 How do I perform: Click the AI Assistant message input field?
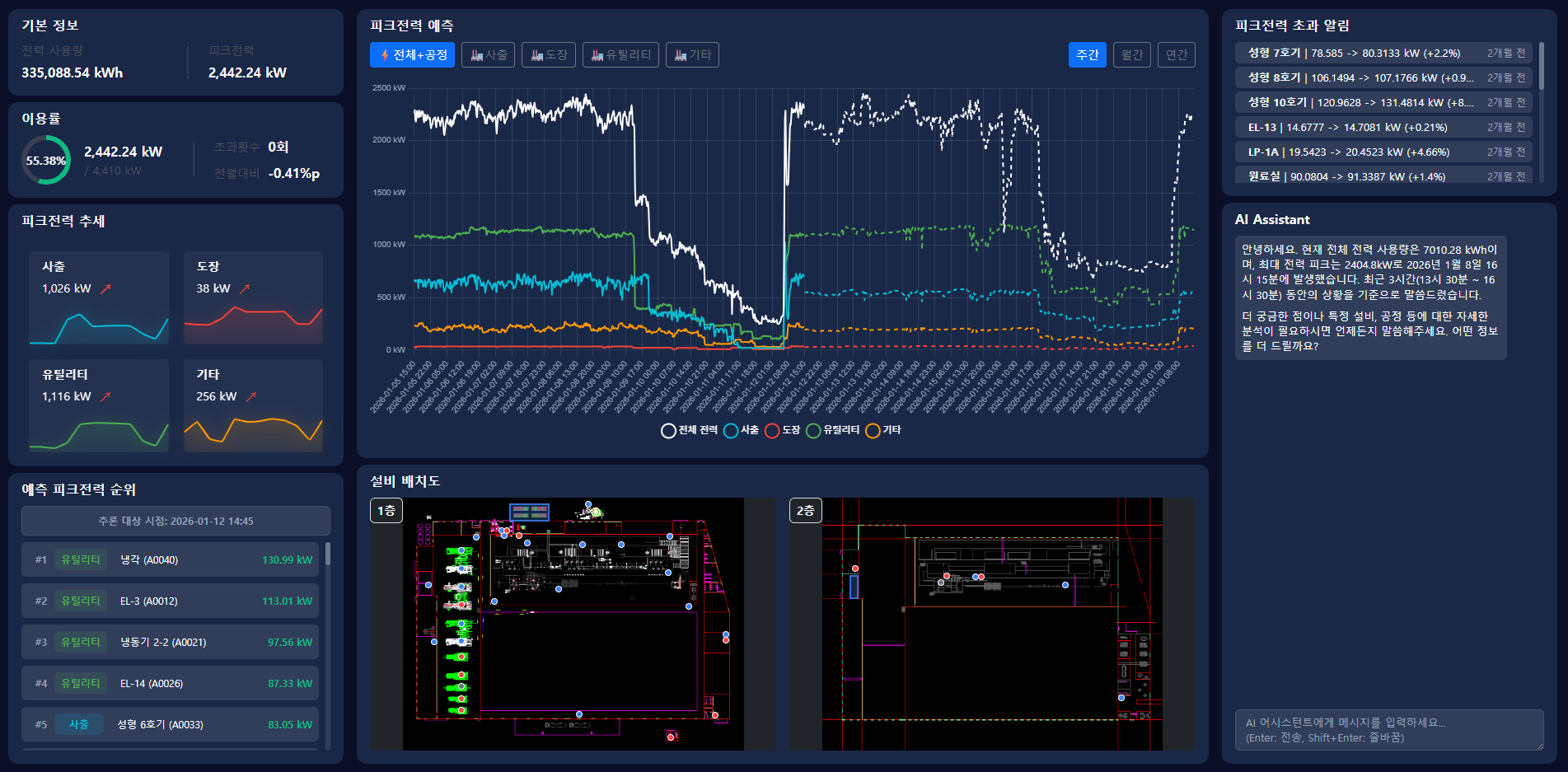click(1388, 730)
